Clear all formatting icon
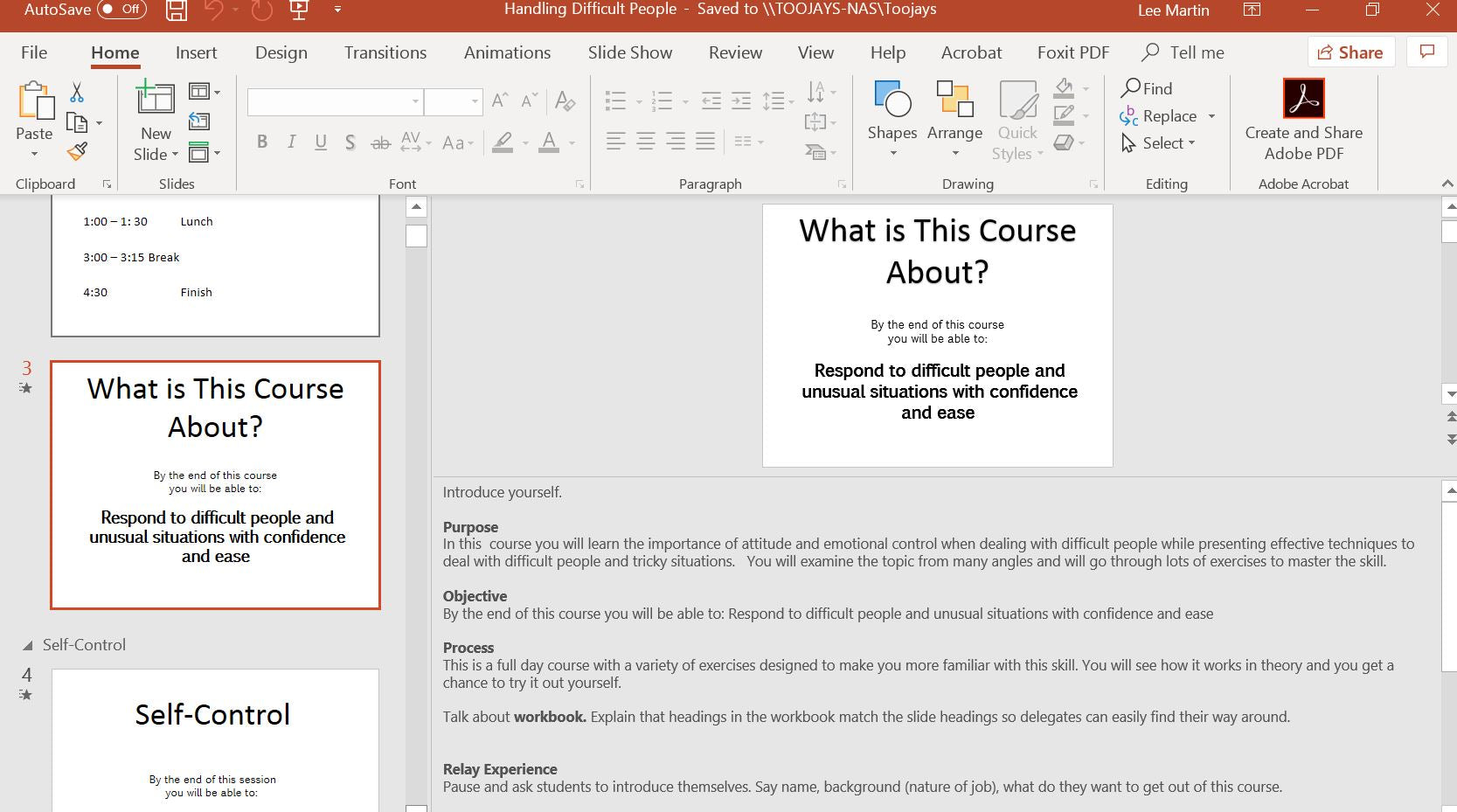The width and height of the screenshot is (1457, 812). pyautogui.click(x=565, y=101)
